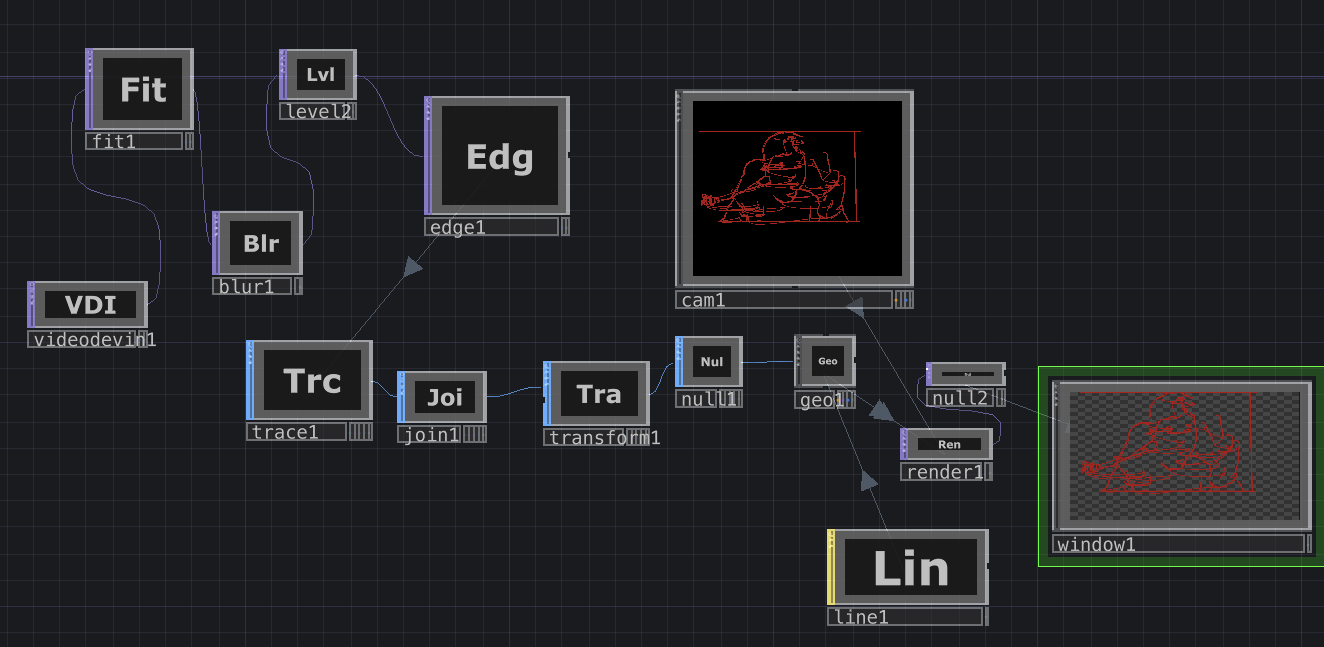Select the Tra transform node

(598, 394)
